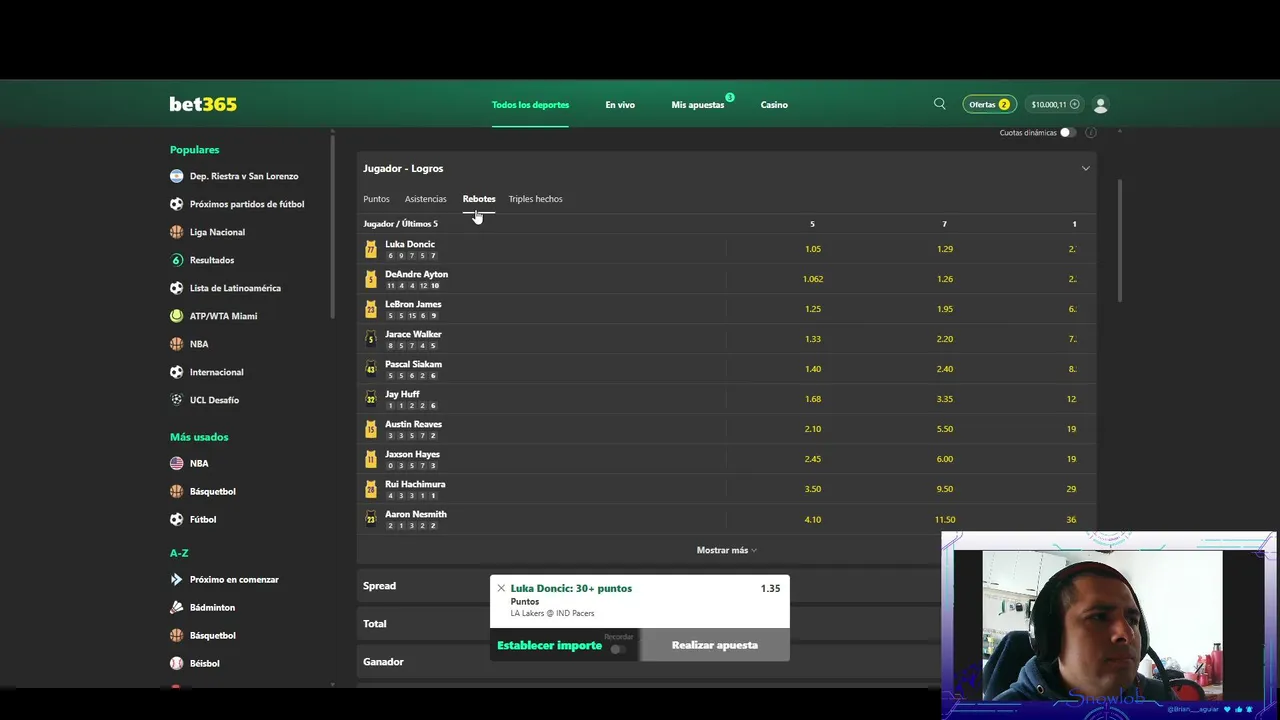Open Dep. Riestra v San Lorenzo link
The height and width of the screenshot is (720, 1280).
click(244, 176)
